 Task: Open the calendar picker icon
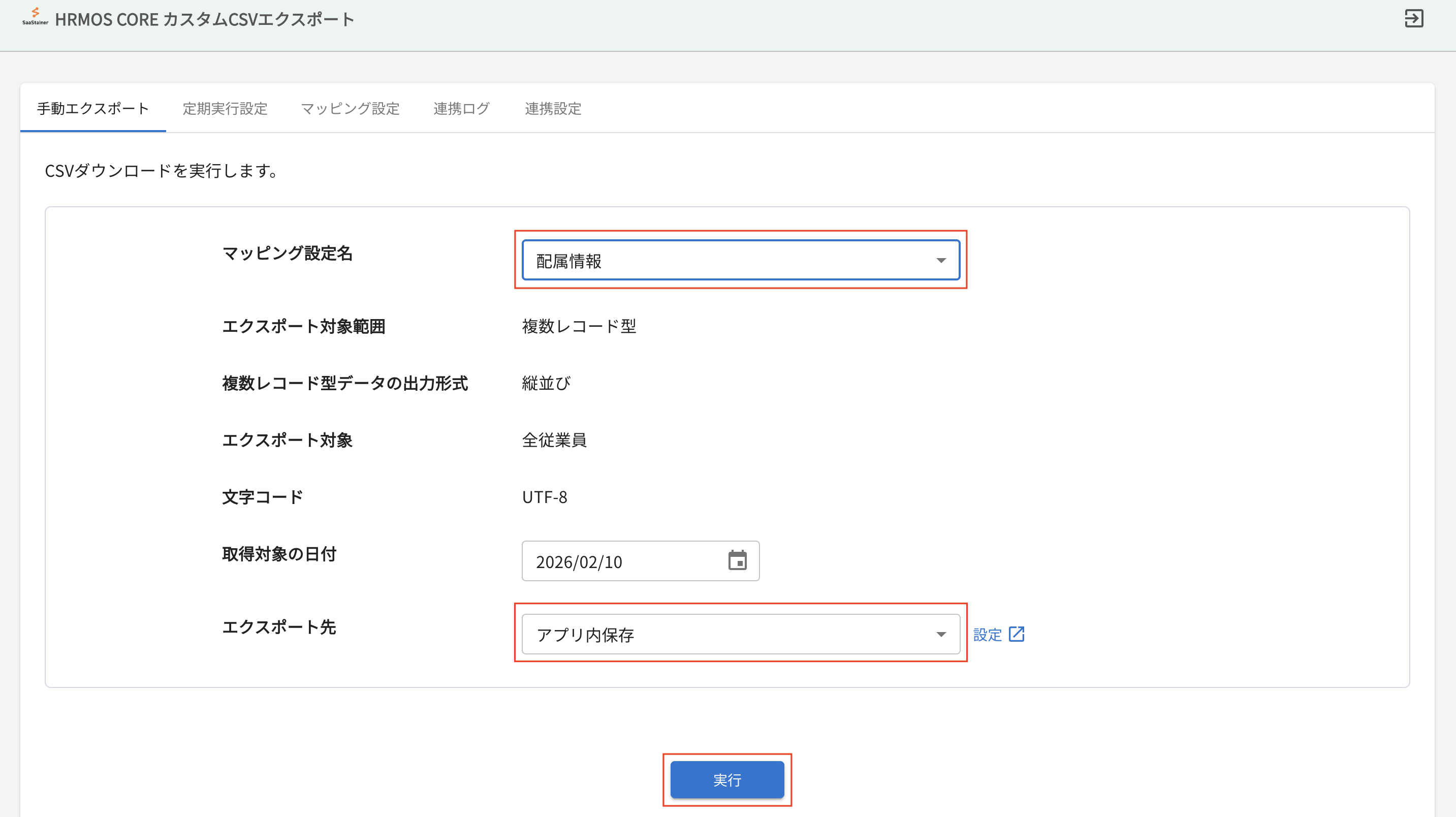[x=737, y=560]
